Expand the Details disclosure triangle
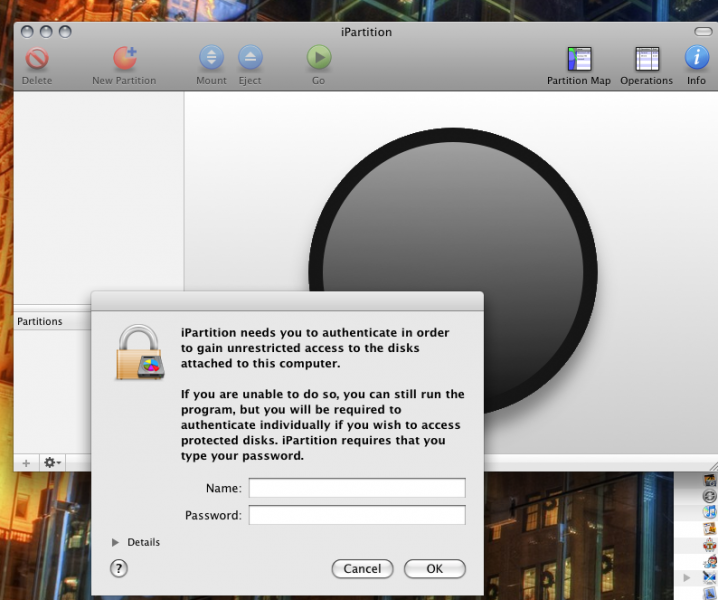This screenshot has width=718, height=600. pos(116,542)
